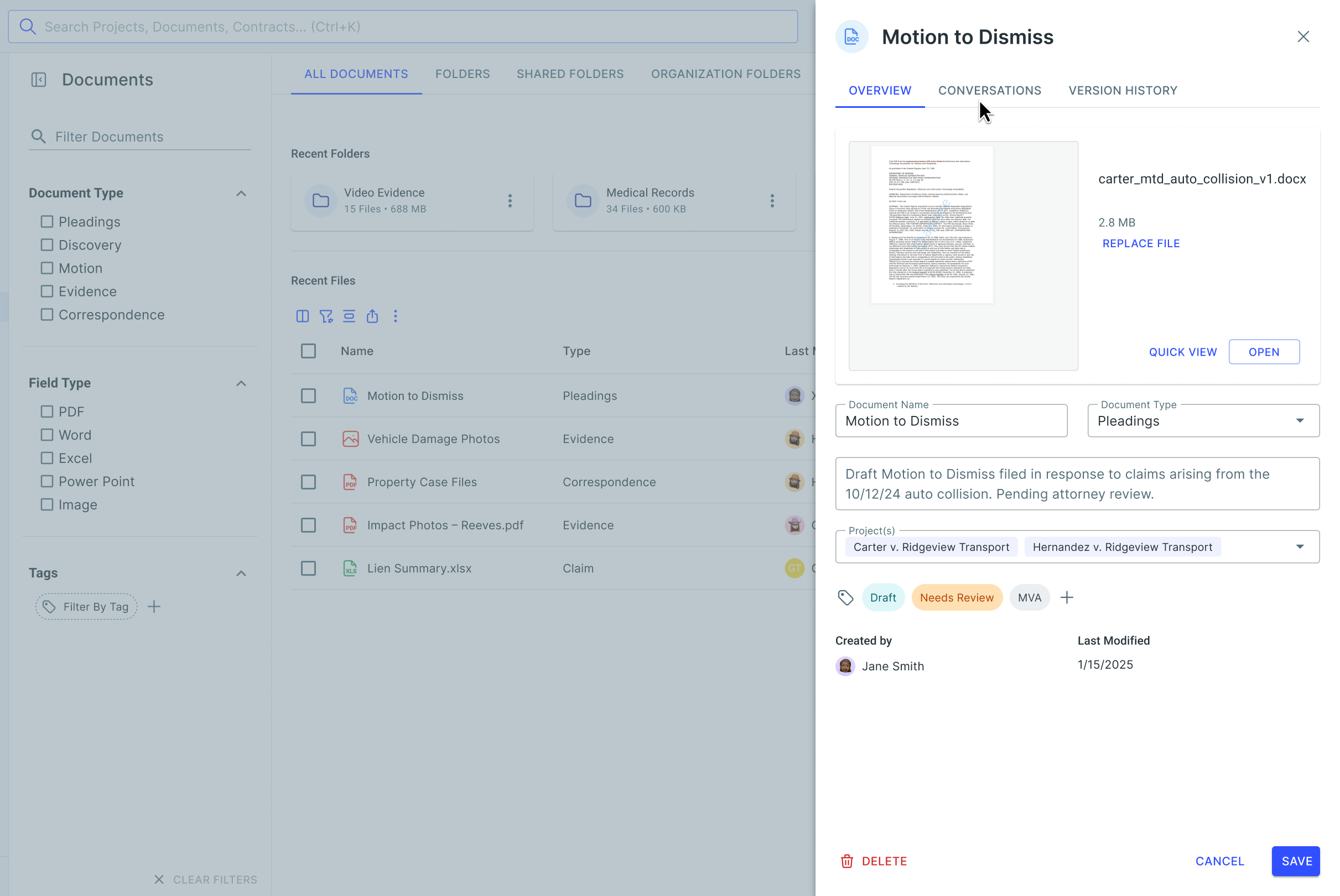Open Video Evidence folder options menu
Viewport: 1340px width, 896px height.
pos(510,201)
